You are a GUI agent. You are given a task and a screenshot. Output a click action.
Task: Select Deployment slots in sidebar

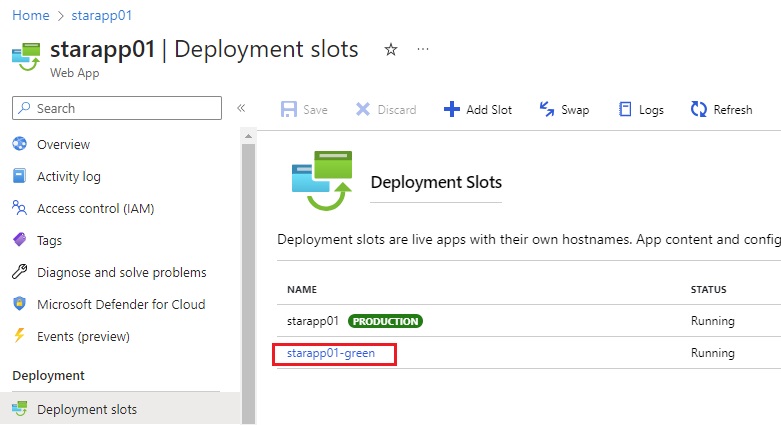(x=87, y=410)
